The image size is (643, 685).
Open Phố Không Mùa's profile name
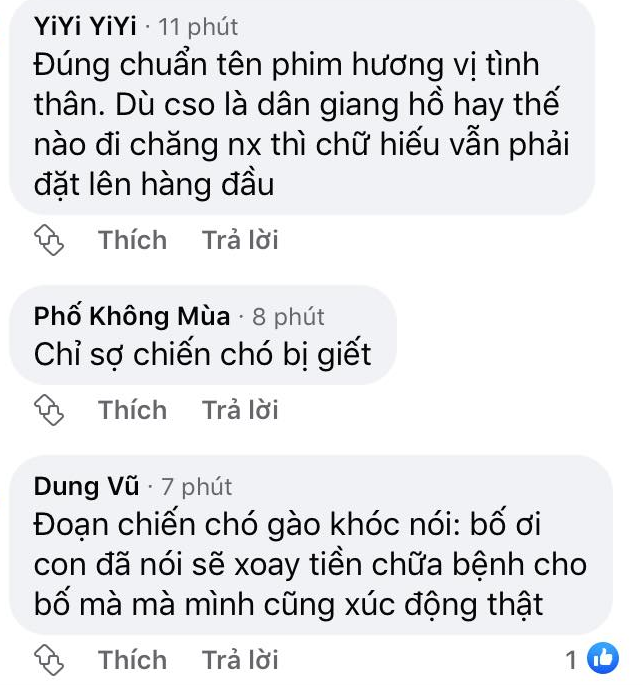(132, 316)
